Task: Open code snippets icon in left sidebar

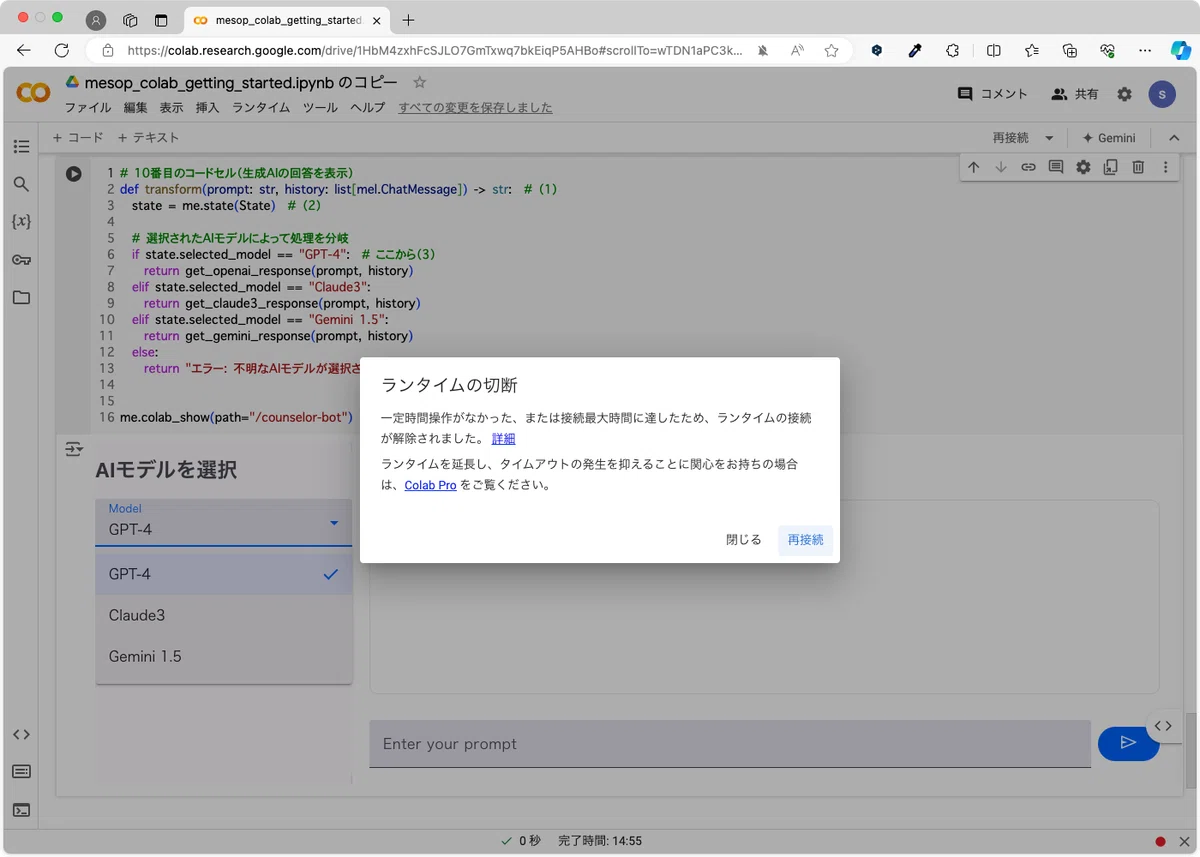Action: pos(21,734)
